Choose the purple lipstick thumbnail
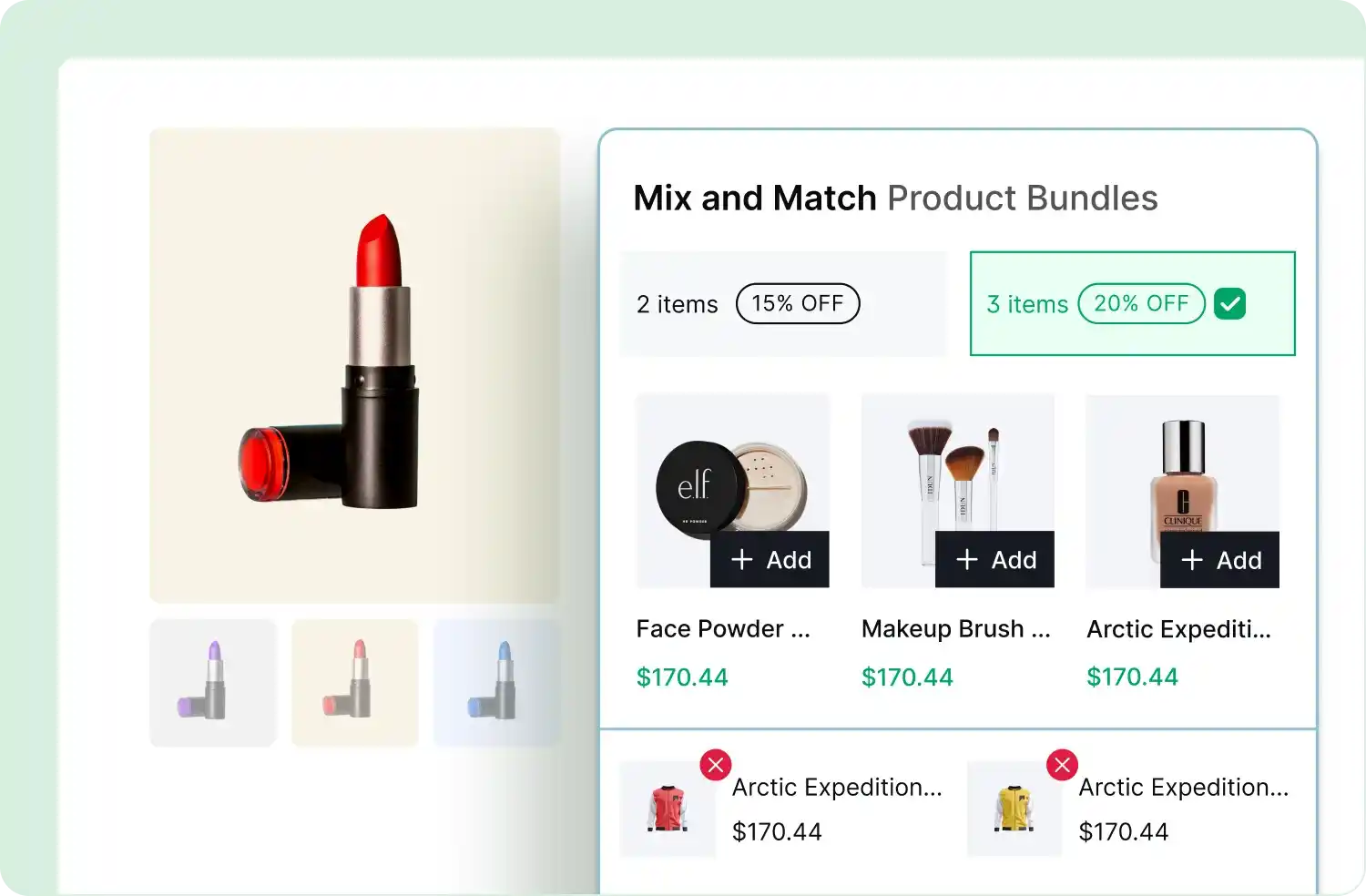The height and width of the screenshot is (896, 1366). pyautogui.click(x=212, y=683)
